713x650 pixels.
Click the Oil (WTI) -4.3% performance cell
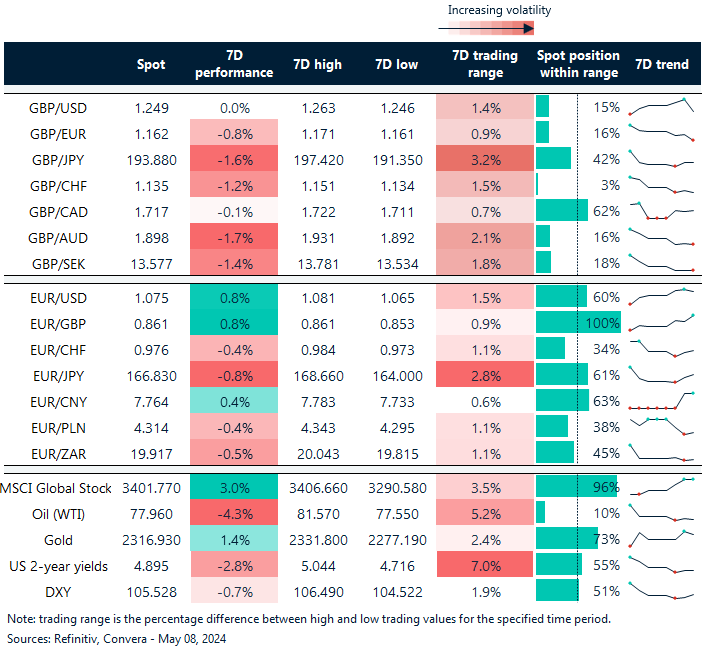[232, 513]
